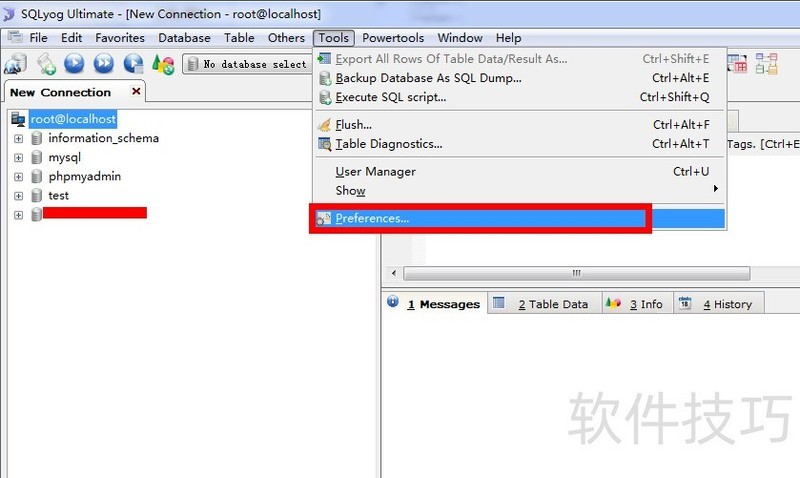800x478 pixels.
Task: Click Export All Rows Of Table Data entry
Action: (x=520, y=59)
